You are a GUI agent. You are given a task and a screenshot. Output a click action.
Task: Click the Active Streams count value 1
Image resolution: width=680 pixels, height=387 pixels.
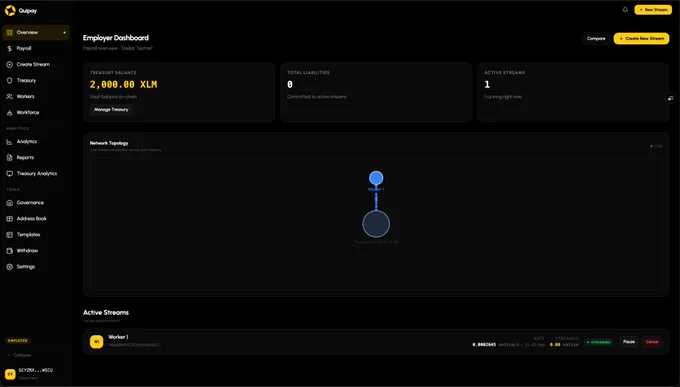487,85
